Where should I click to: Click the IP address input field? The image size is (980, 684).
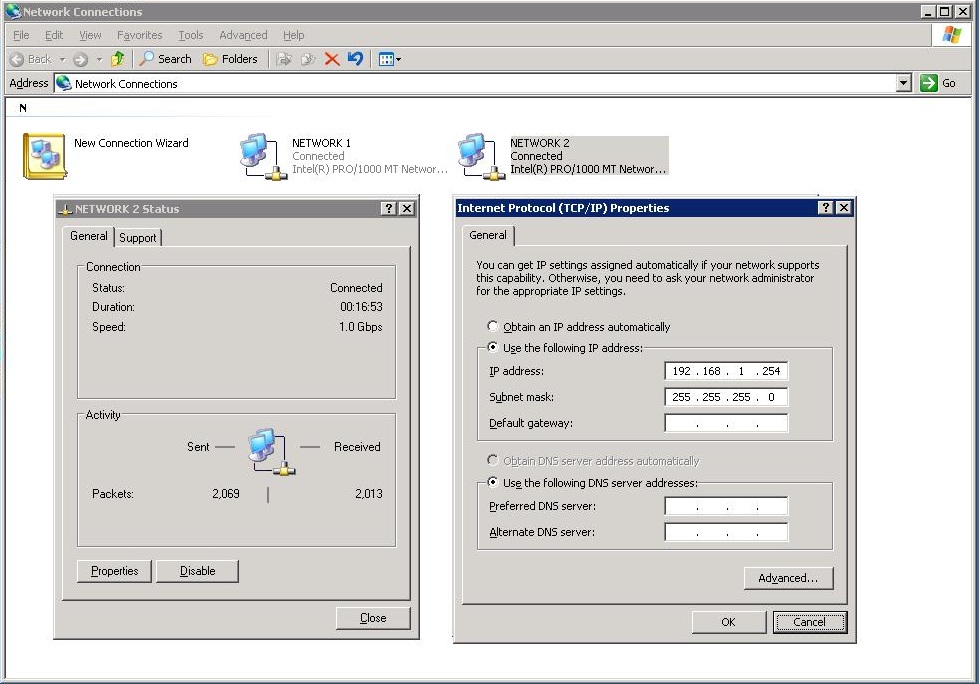pyautogui.click(x=726, y=371)
